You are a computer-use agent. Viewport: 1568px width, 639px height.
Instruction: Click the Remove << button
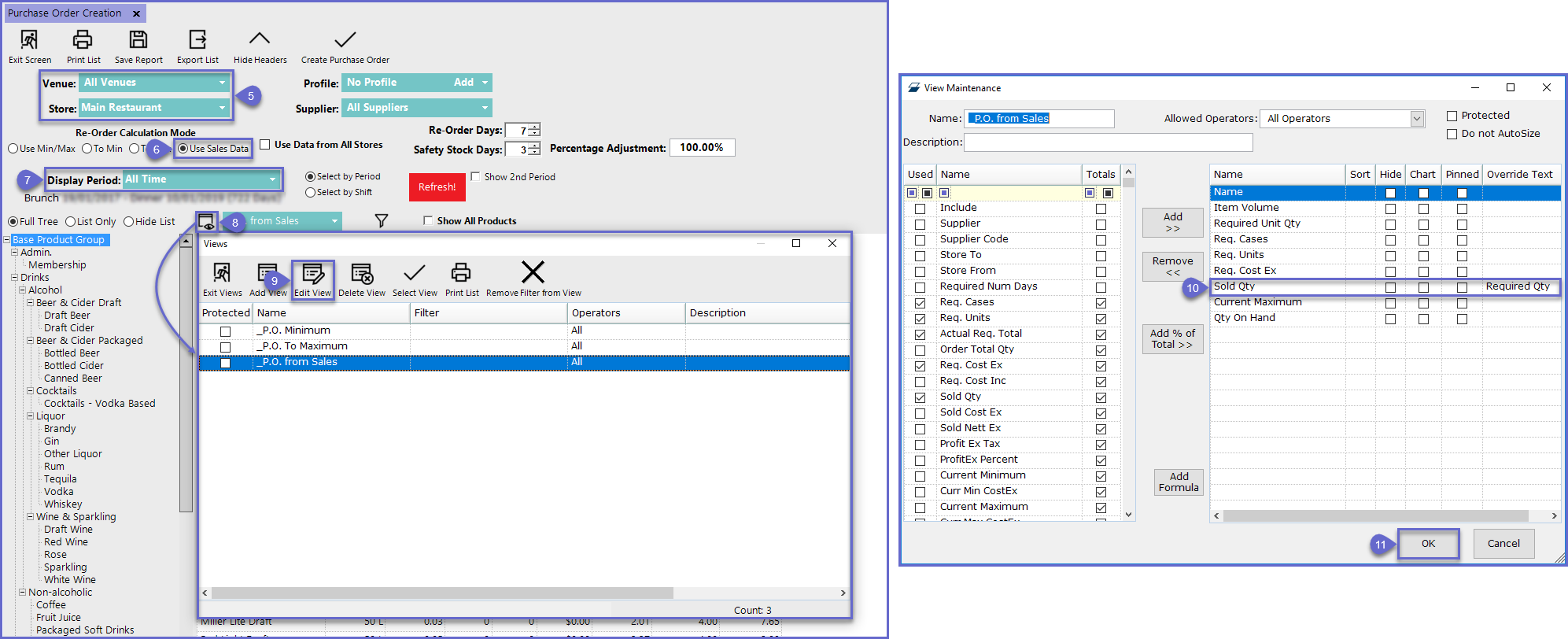[1172, 267]
